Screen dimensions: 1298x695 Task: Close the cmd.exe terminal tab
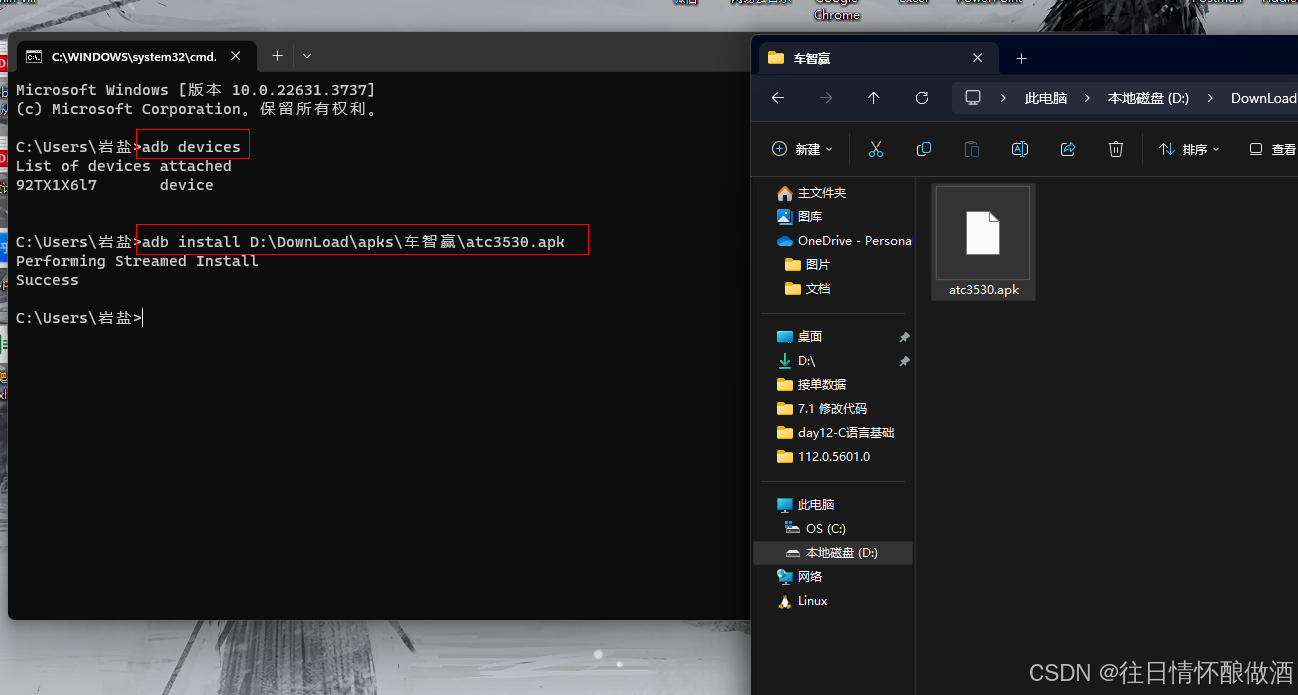tap(238, 56)
